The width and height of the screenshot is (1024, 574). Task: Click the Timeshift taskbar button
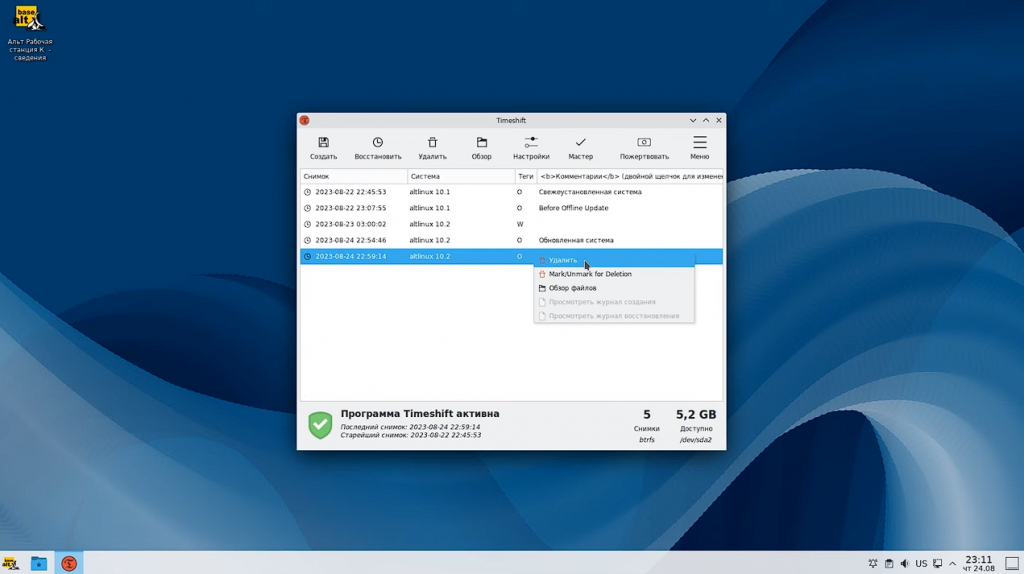(69, 563)
